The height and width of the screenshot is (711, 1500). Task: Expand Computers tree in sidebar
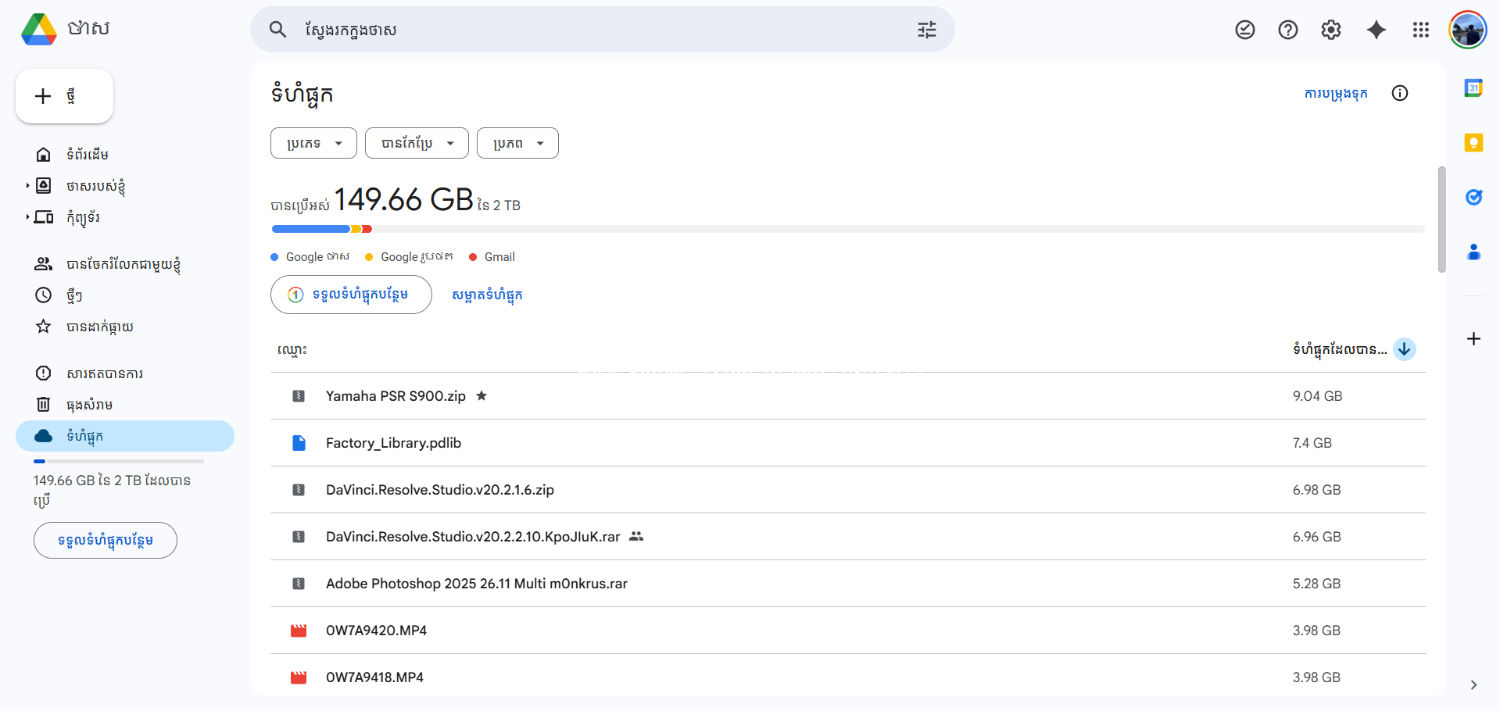coord(28,217)
